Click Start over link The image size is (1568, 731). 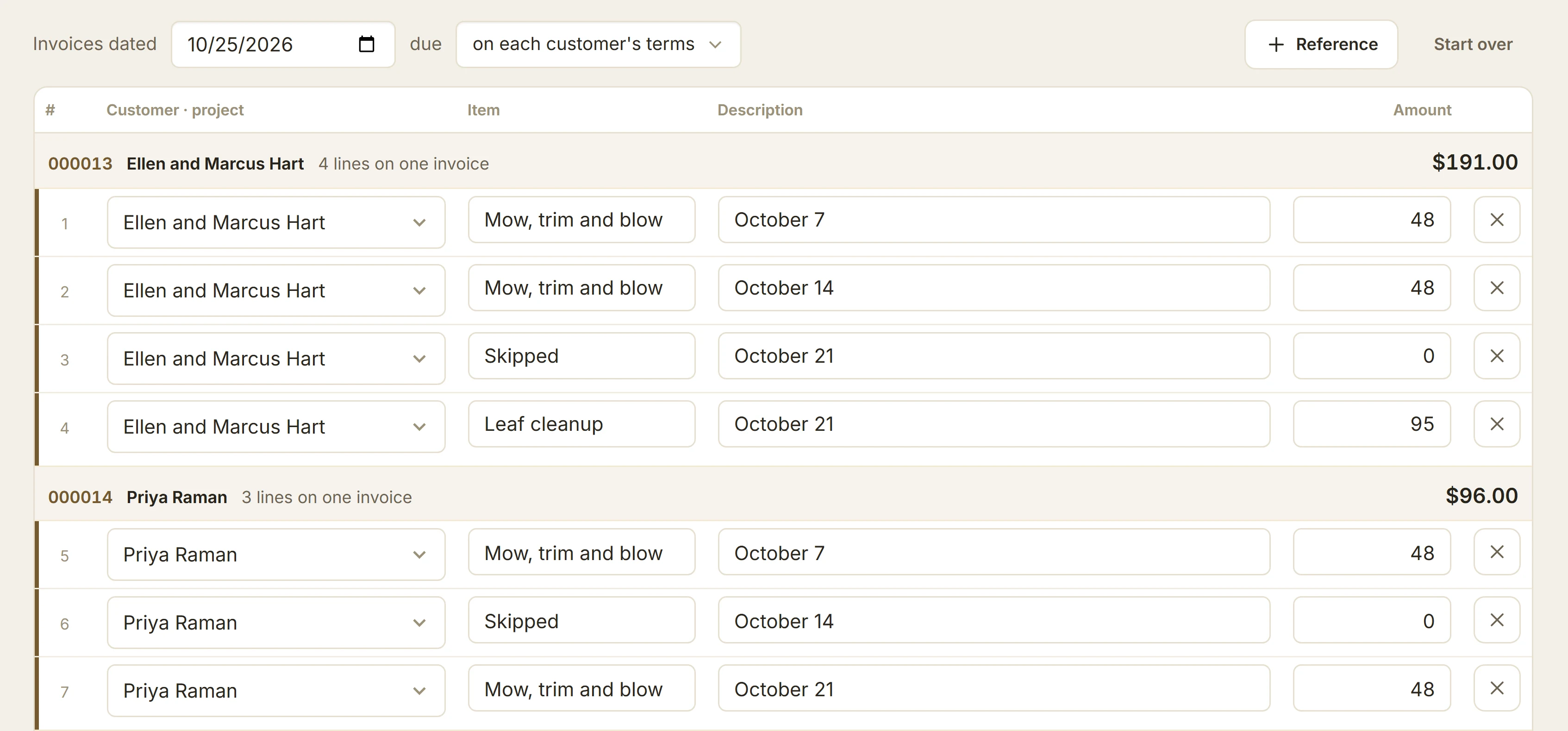(x=1473, y=44)
